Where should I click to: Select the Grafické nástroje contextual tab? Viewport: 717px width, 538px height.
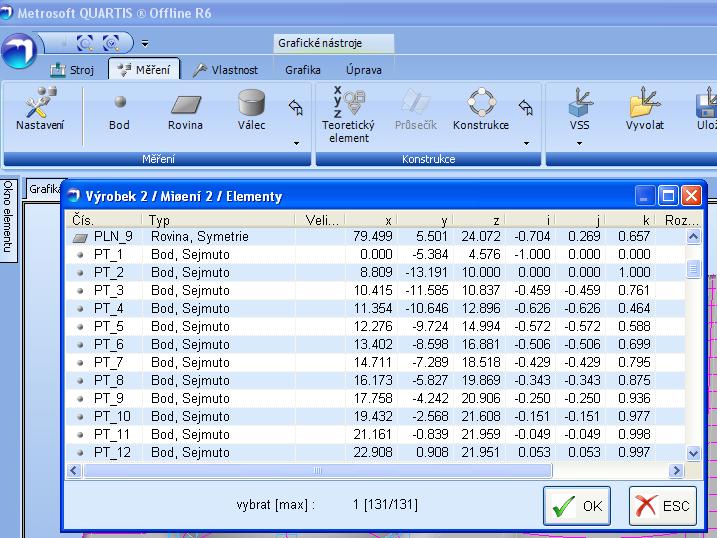click(x=333, y=43)
